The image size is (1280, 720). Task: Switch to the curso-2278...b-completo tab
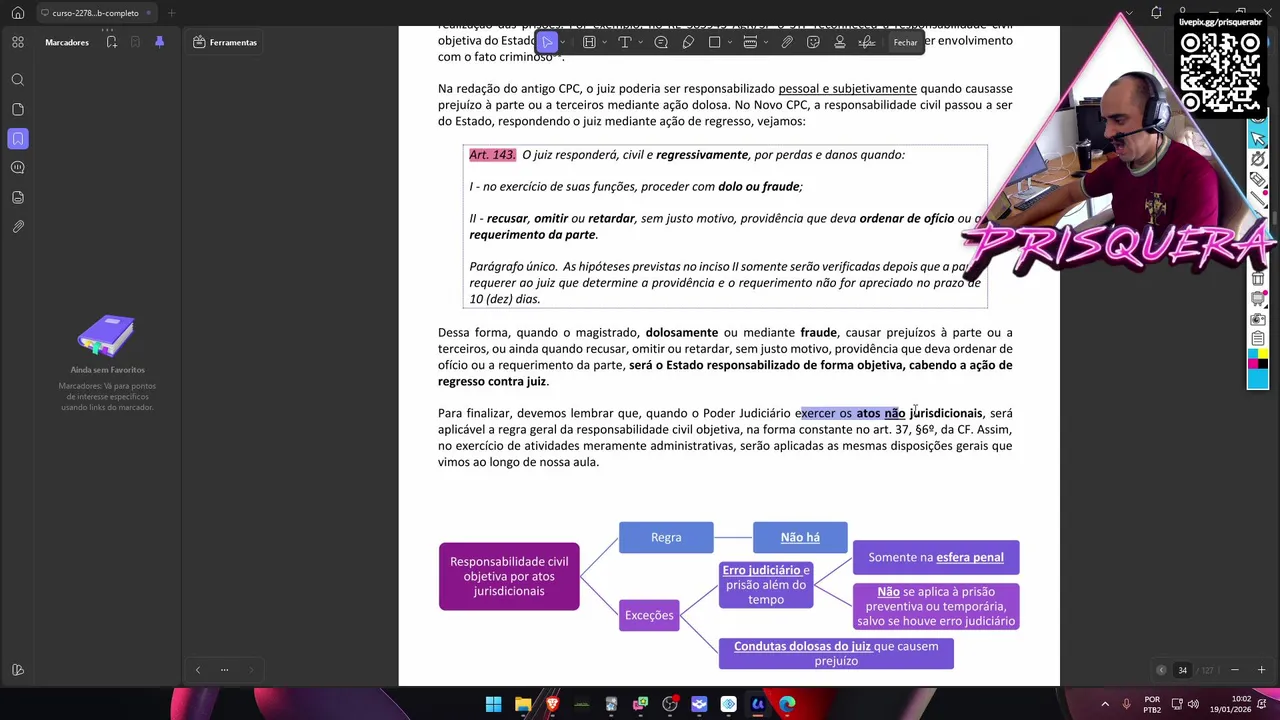click(x=95, y=13)
